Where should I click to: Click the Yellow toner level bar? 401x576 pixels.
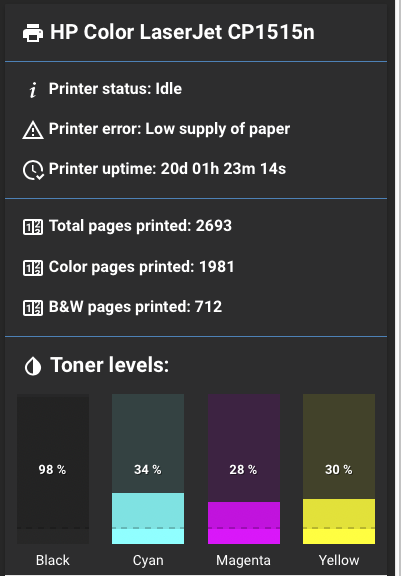[339, 469]
